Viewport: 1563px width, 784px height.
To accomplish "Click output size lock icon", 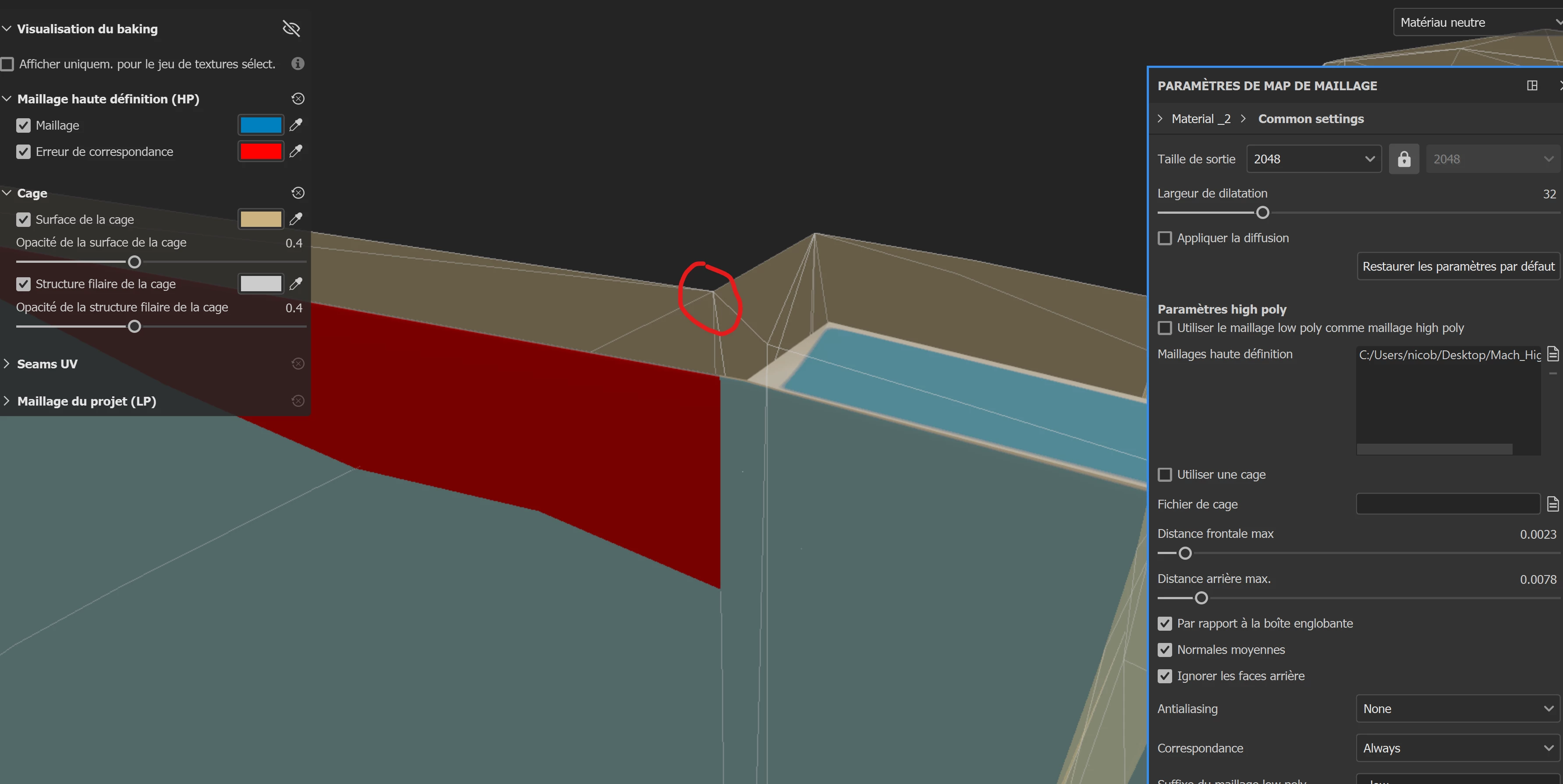I will tap(1404, 159).
